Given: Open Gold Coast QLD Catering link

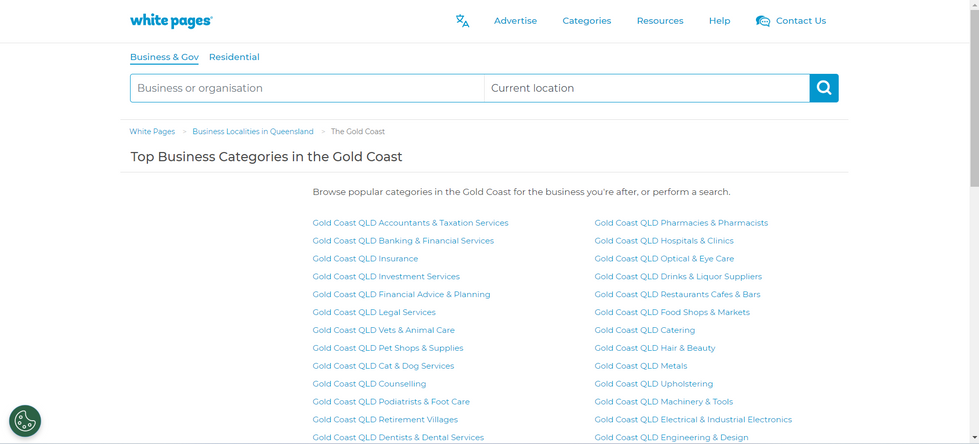Looking at the screenshot, I should (644, 330).
